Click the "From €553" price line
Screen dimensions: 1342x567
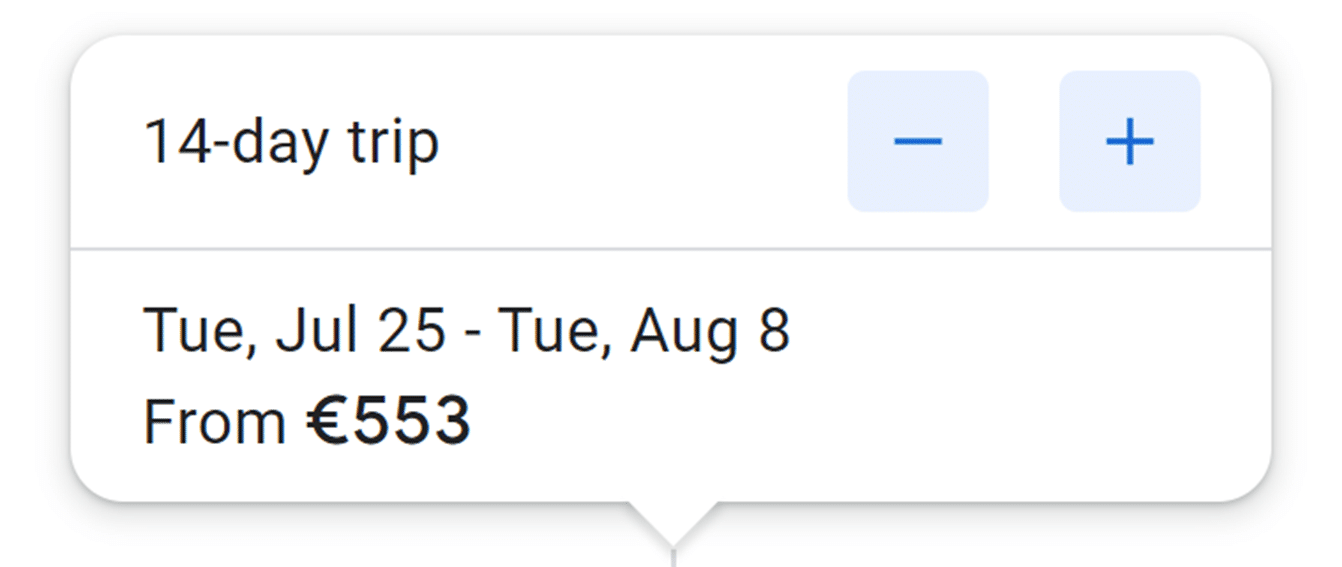point(306,421)
